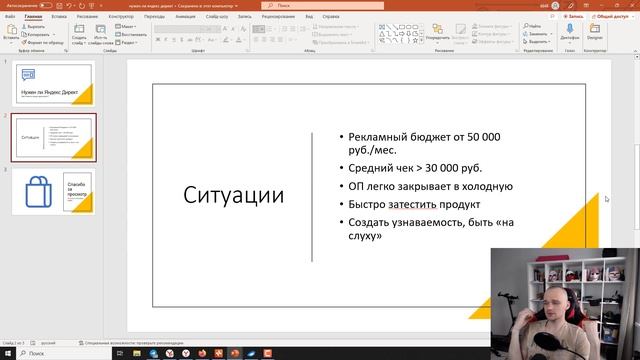Click the Underline formatting icon

[x=174, y=40]
